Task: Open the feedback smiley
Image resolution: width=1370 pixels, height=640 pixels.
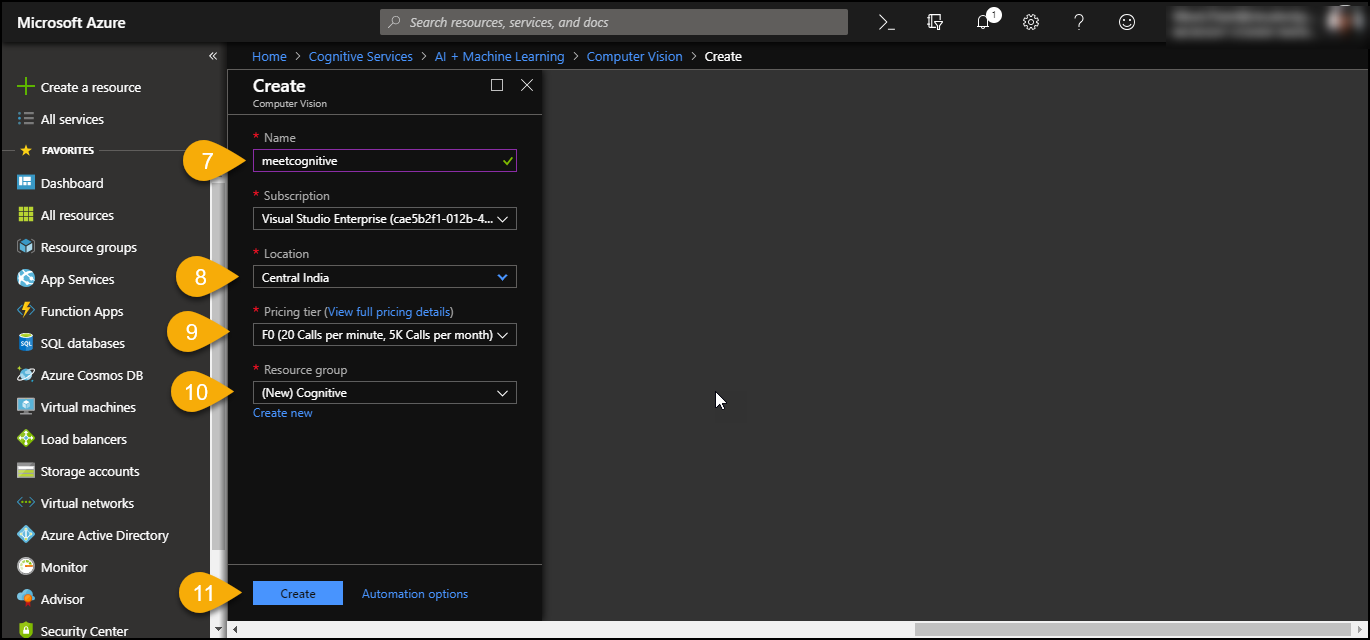Action: 1127,22
